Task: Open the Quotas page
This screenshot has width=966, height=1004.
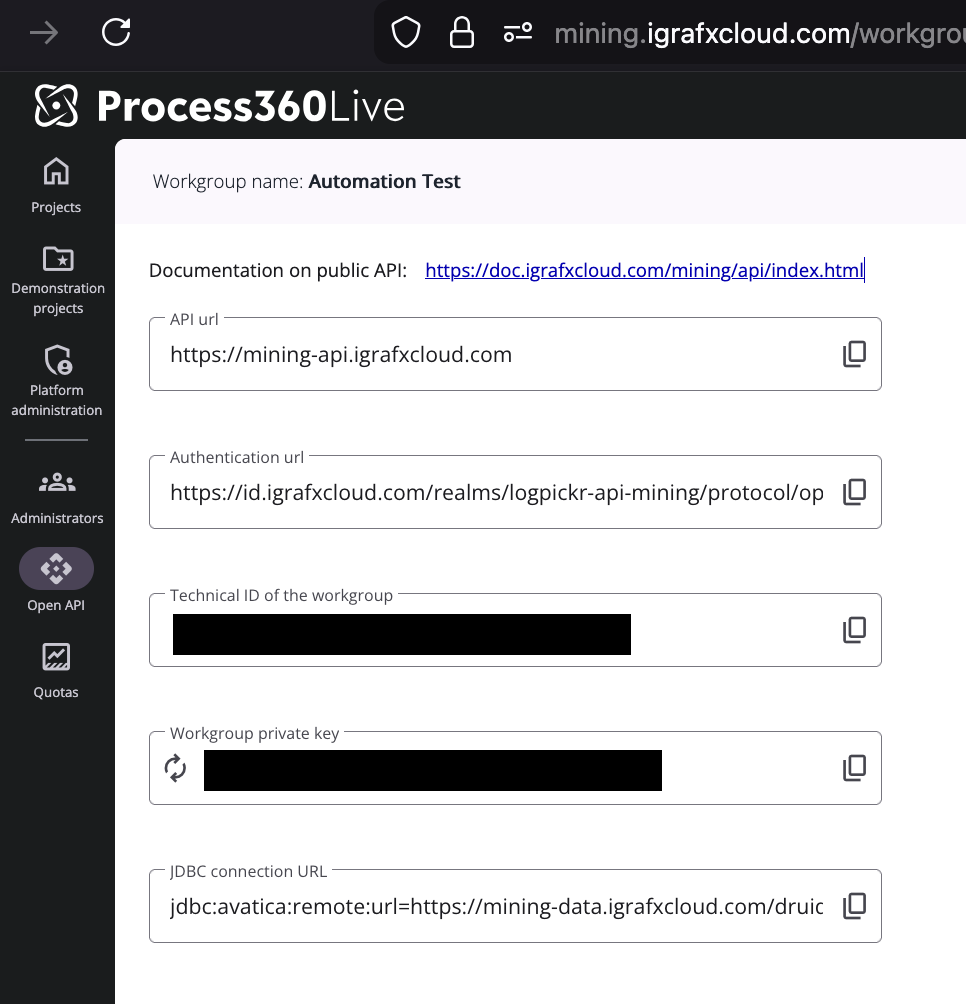Action: coord(56,671)
